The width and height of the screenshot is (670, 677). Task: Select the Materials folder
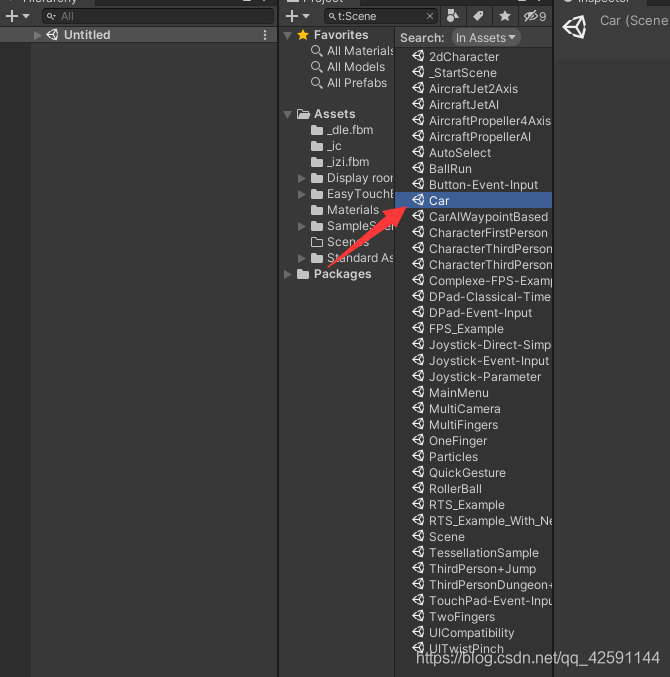(344, 210)
